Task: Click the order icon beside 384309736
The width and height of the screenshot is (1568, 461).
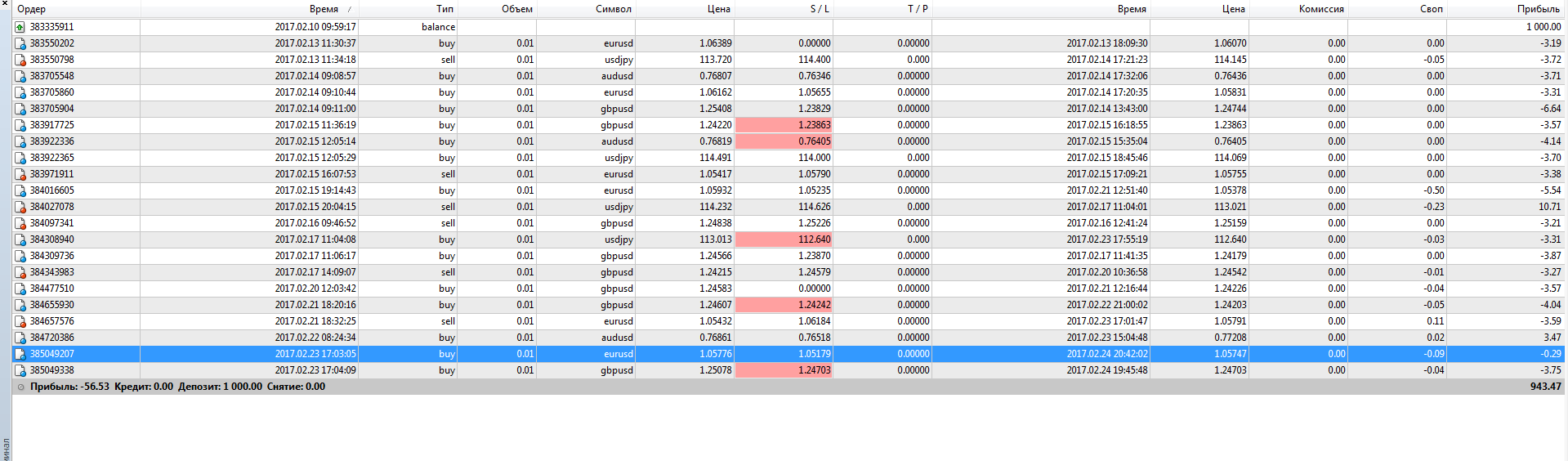Action: pos(20,256)
